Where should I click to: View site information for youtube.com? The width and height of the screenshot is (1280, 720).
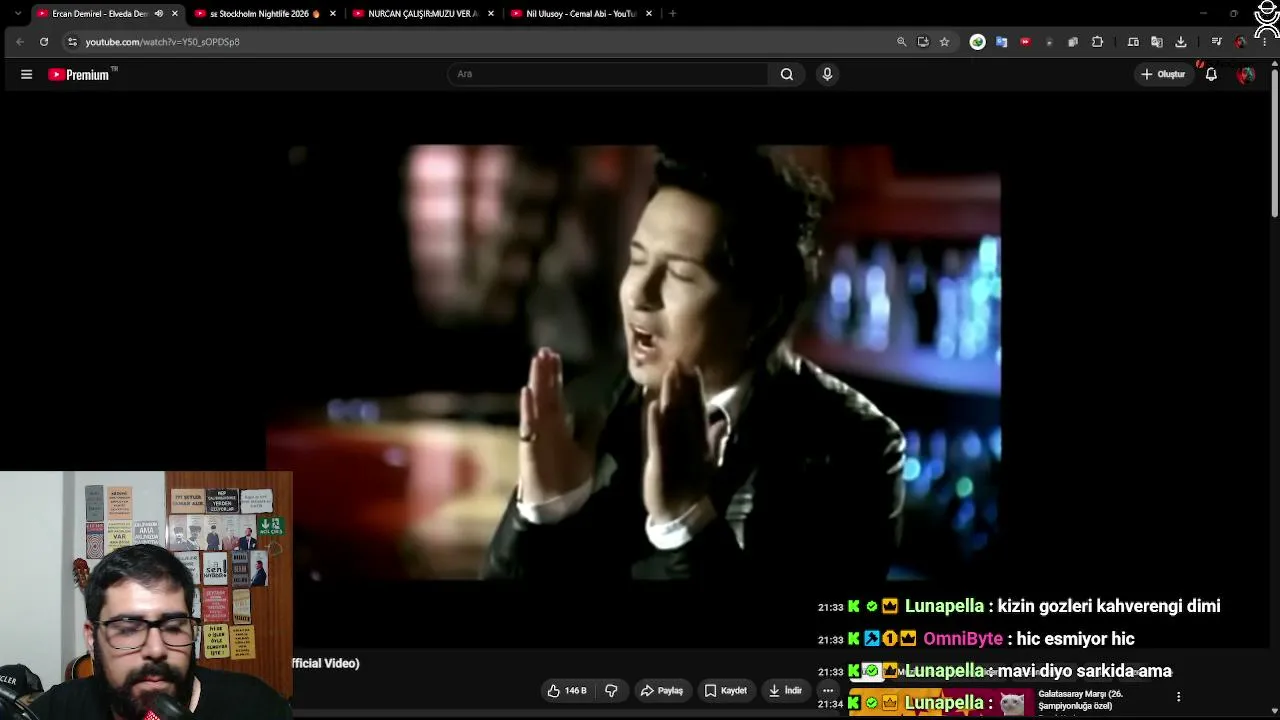(72, 42)
